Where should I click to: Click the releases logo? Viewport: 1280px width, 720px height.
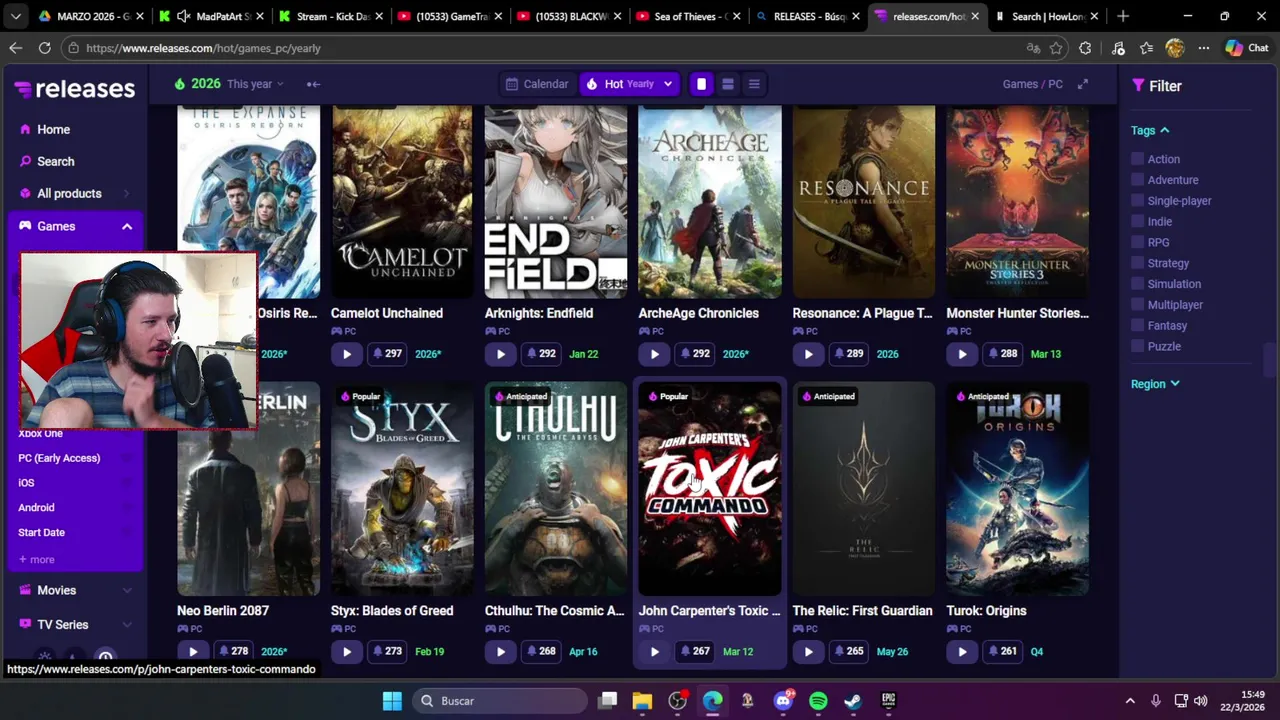(x=75, y=89)
